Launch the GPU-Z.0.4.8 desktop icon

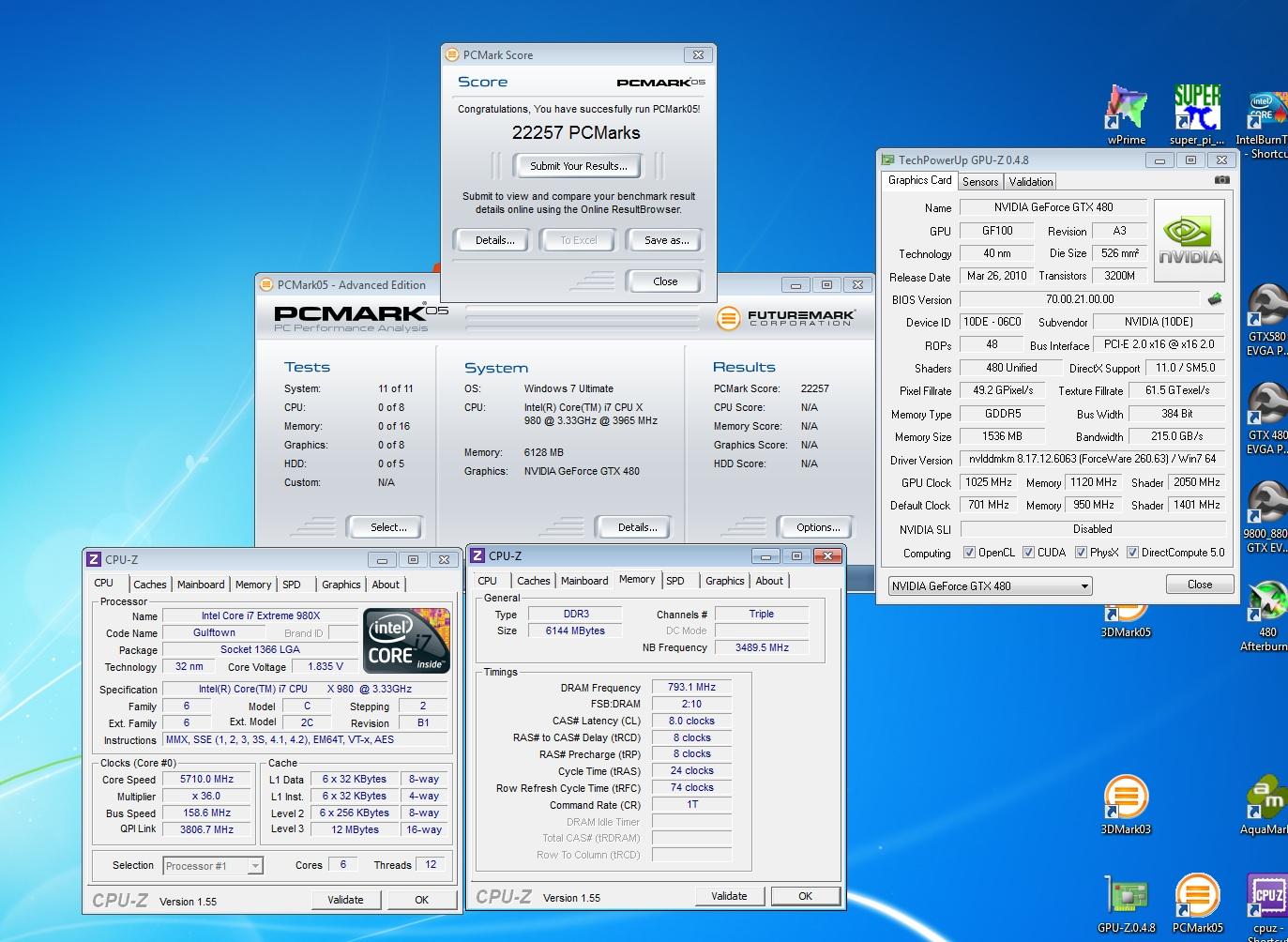[1127, 904]
